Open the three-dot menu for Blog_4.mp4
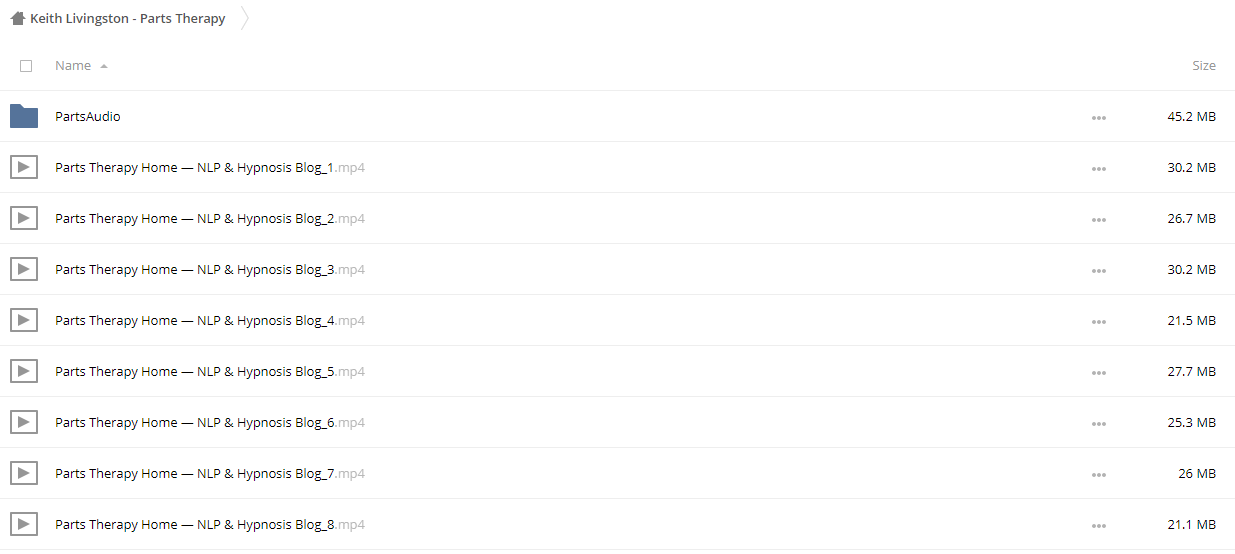Image resolution: width=1235 pixels, height=554 pixels. (1099, 321)
